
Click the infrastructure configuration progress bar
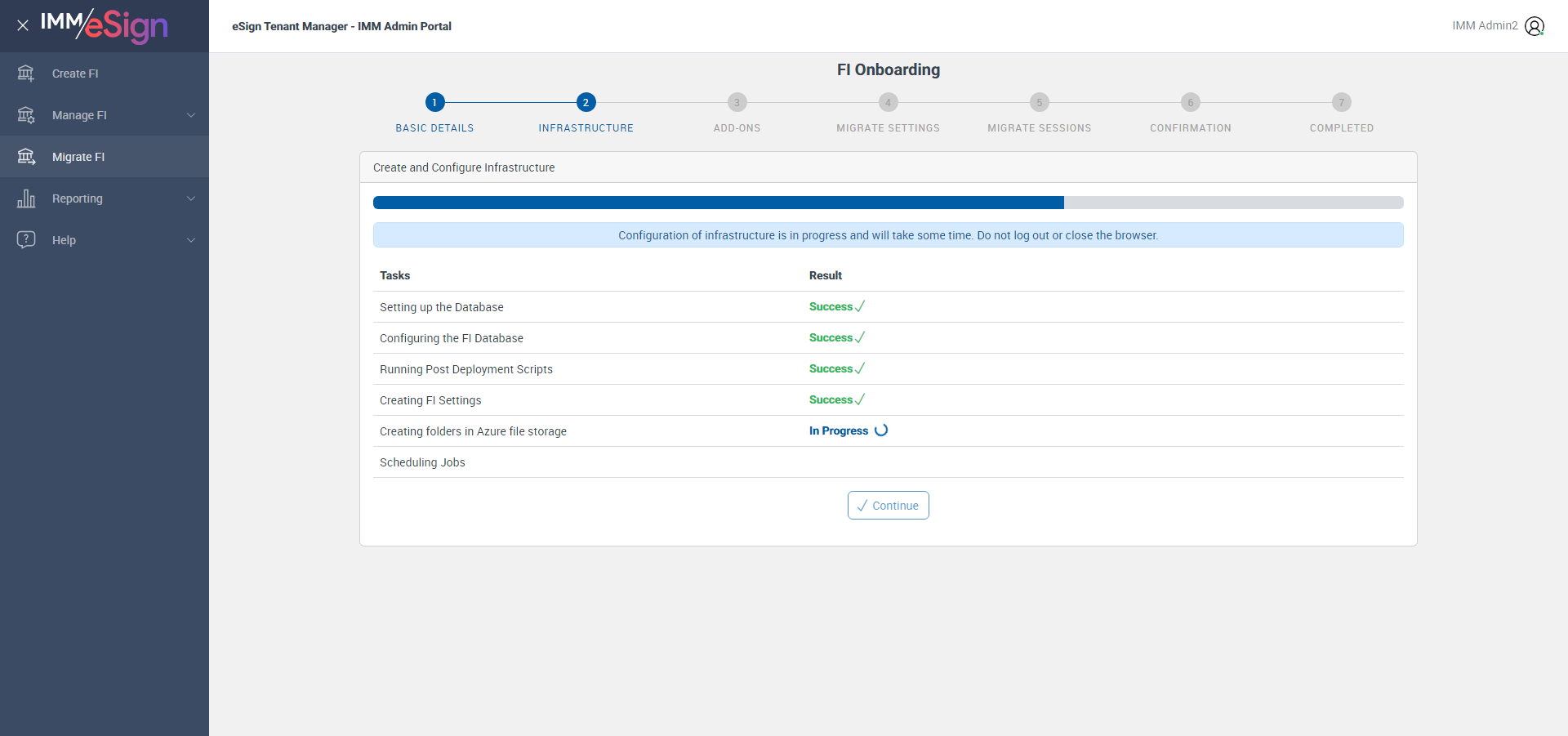pos(889,203)
